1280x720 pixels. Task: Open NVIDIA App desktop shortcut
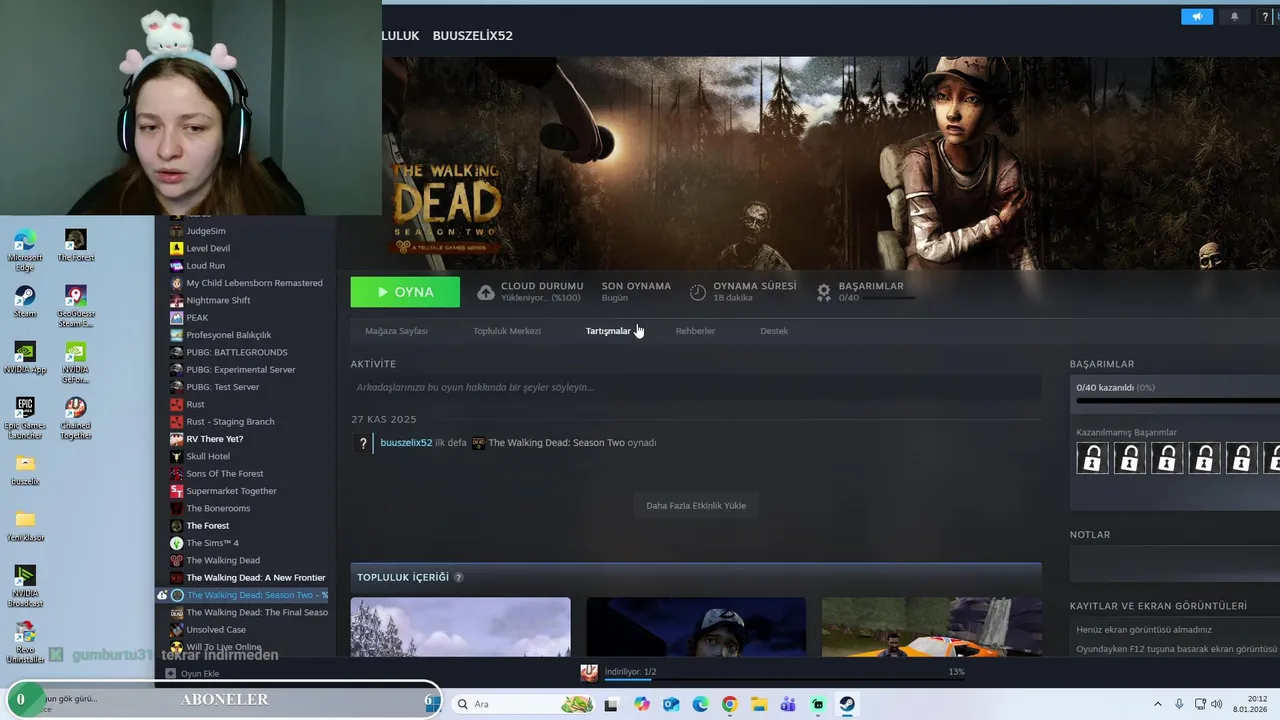tap(25, 358)
